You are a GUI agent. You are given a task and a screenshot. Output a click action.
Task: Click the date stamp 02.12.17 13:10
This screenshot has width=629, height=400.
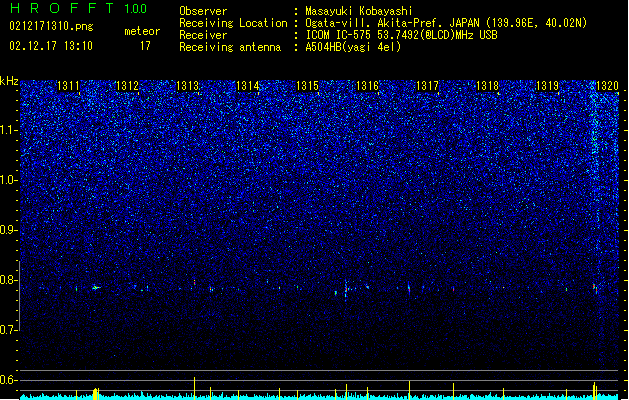[x=51, y=46]
